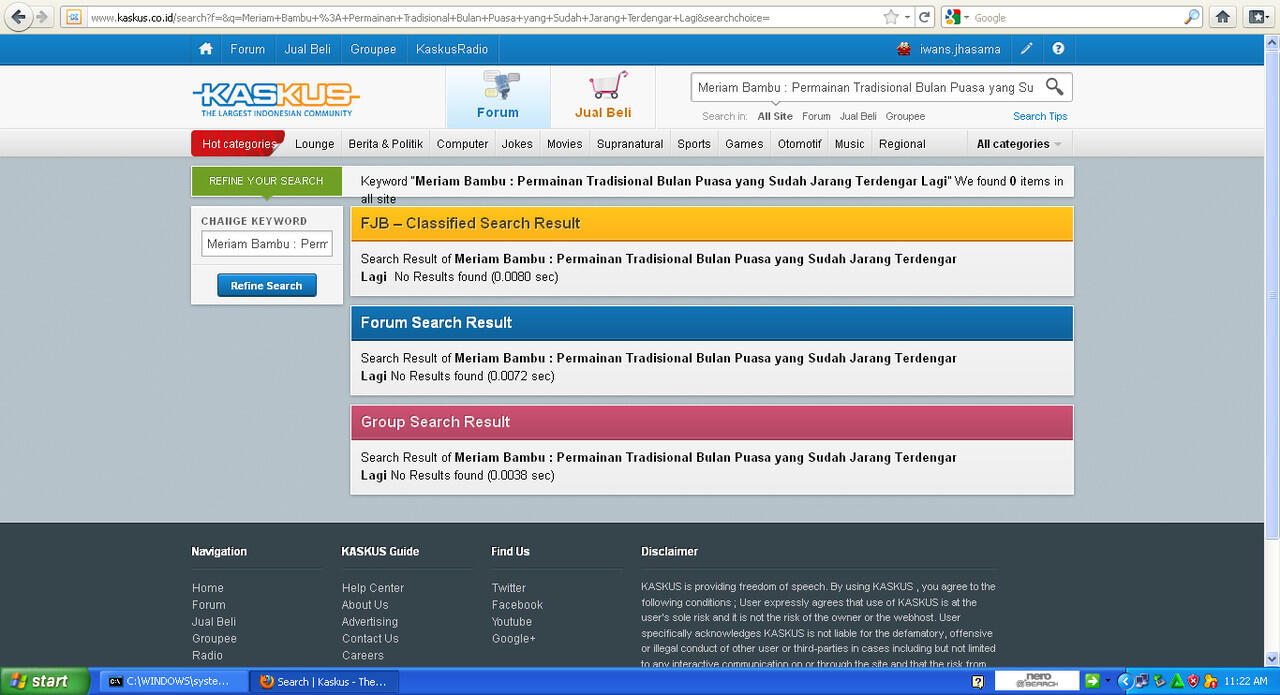1280x695 pixels.
Task: Select Jual Beli in top navigation bar
Action: pos(308,49)
